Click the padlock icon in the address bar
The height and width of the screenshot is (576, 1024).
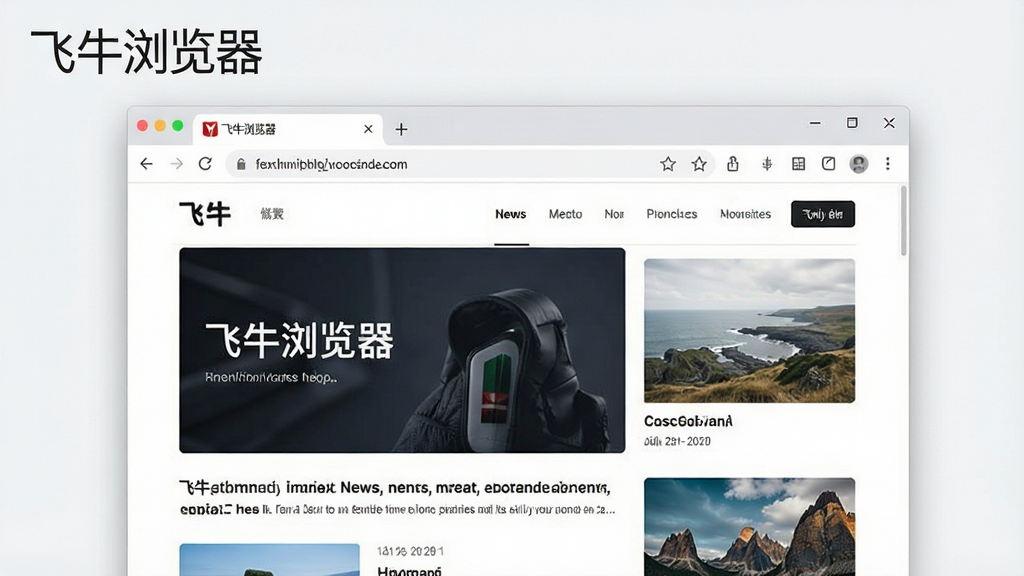click(241, 165)
